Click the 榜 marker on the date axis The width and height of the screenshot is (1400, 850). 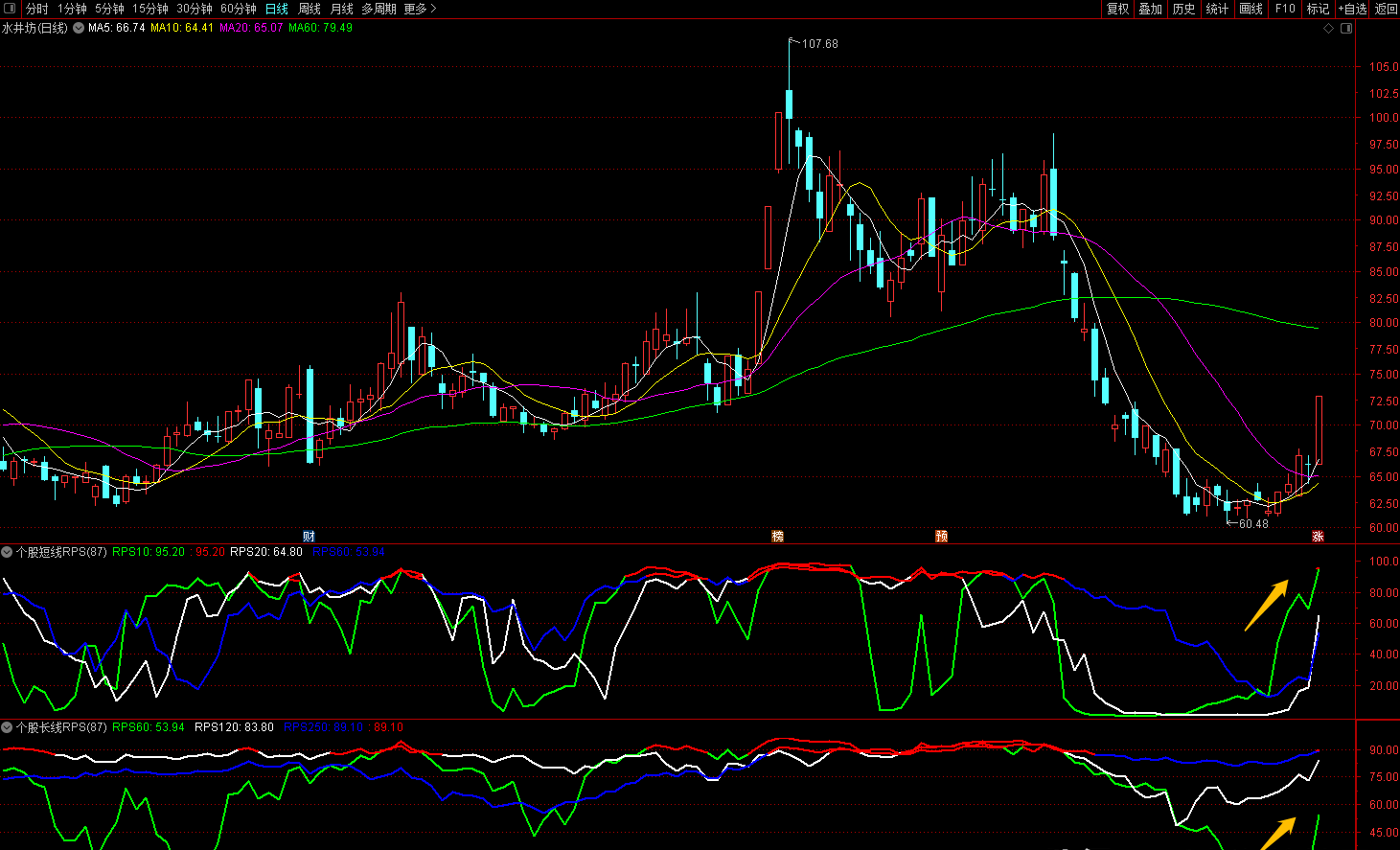coord(778,537)
